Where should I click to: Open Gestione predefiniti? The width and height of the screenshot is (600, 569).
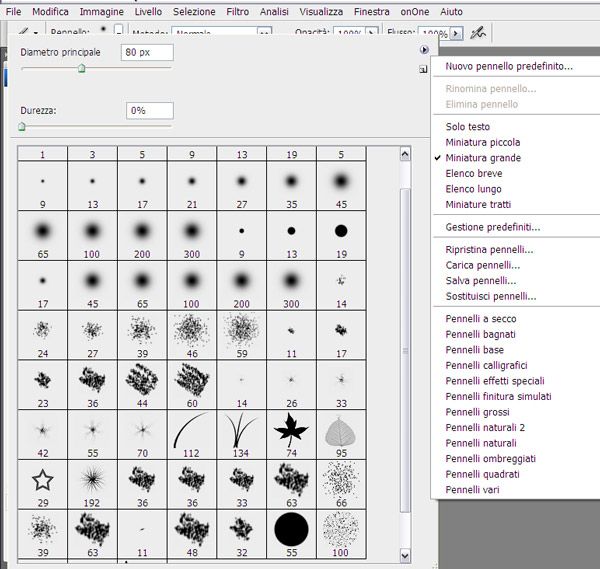(x=492, y=227)
